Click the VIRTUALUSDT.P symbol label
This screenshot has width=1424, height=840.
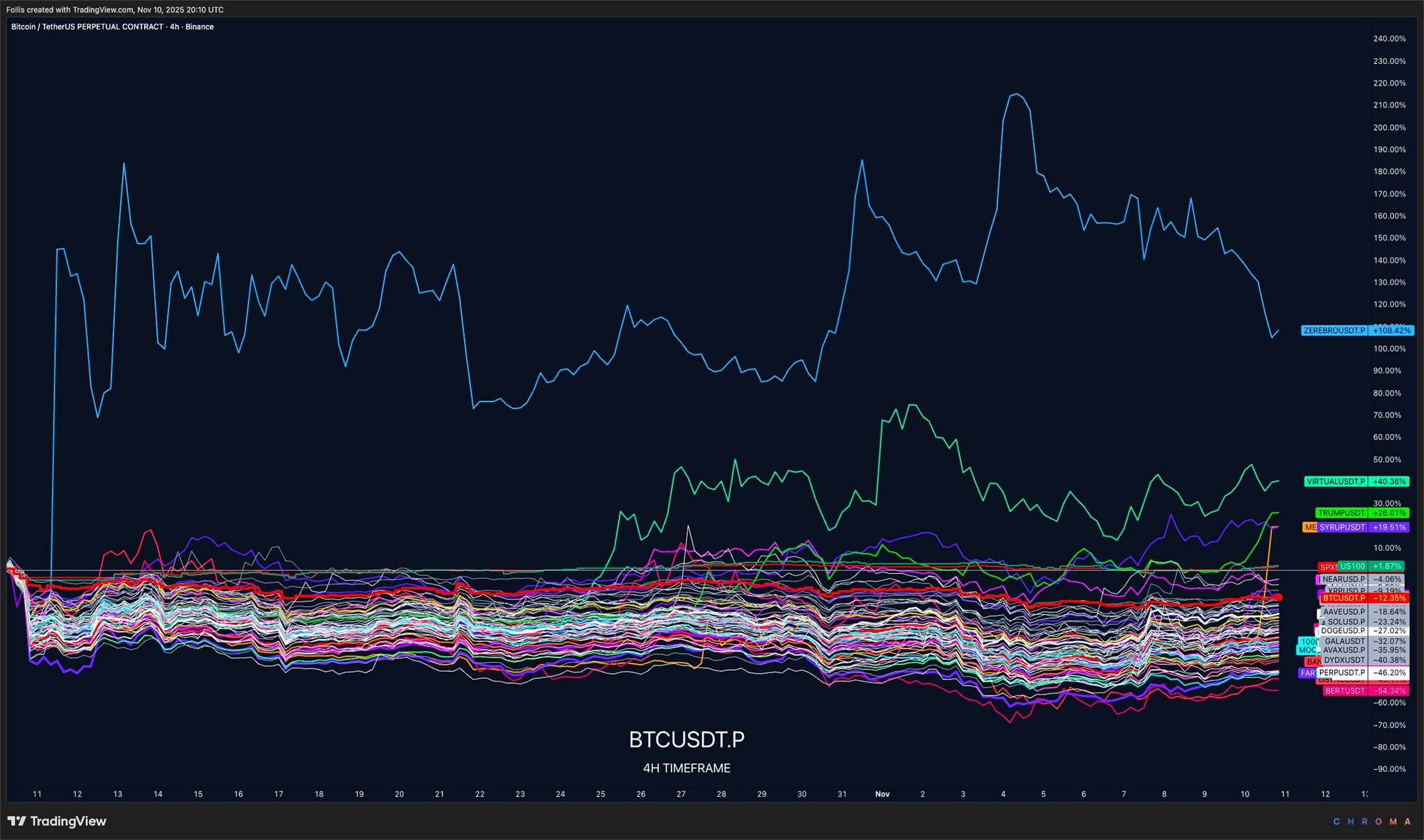(x=1335, y=481)
